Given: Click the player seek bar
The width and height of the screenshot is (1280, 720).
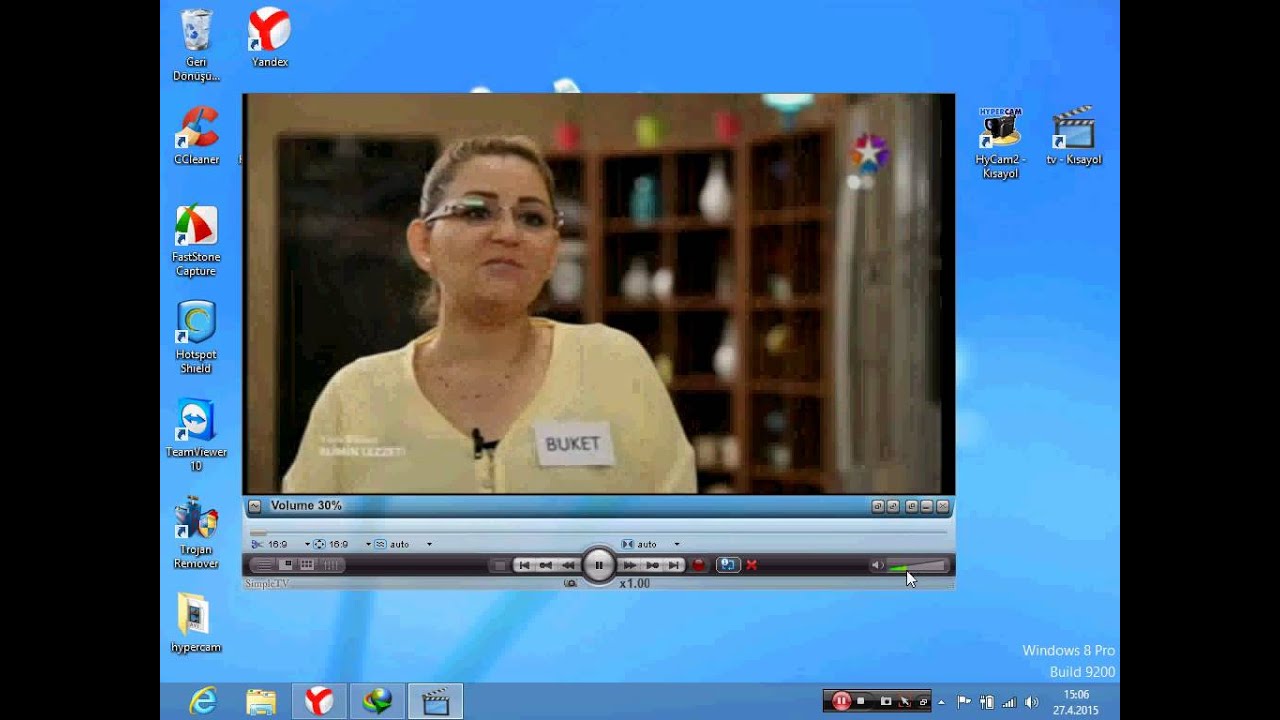Looking at the screenshot, I should pos(598,532).
